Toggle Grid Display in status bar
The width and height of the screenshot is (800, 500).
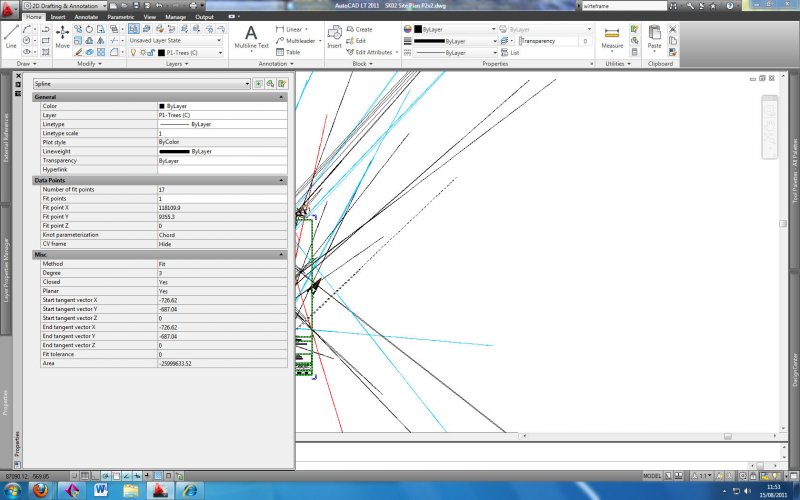click(x=85, y=476)
